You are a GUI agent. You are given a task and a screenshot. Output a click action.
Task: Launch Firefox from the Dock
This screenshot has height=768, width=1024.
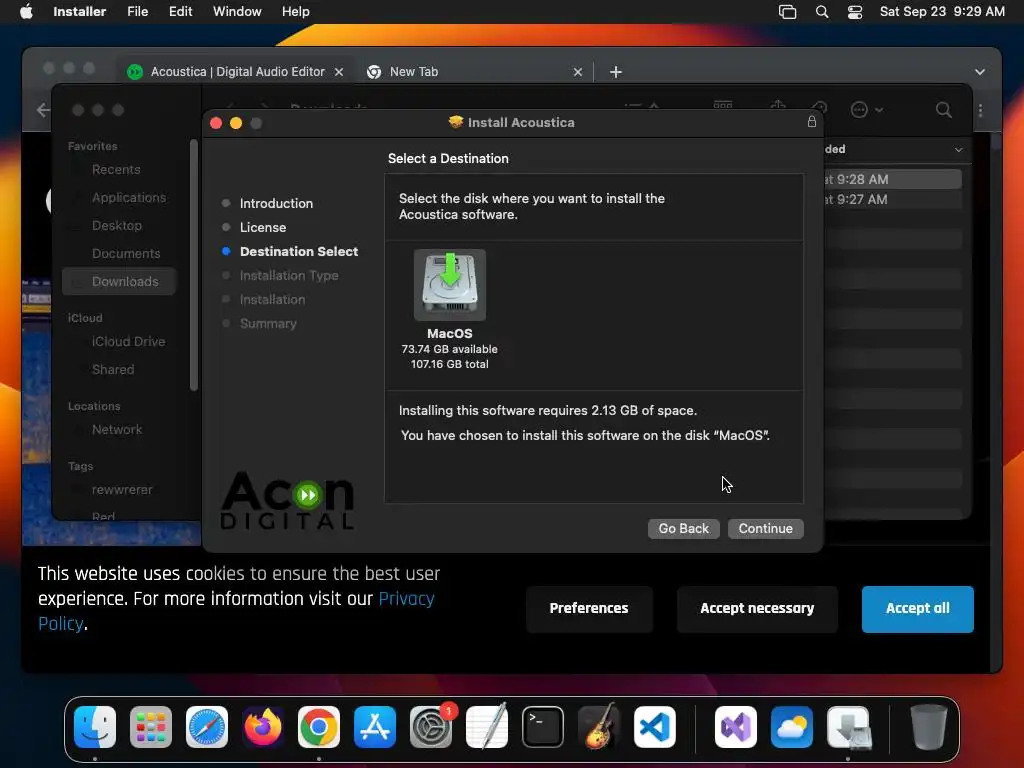[263, 727]
